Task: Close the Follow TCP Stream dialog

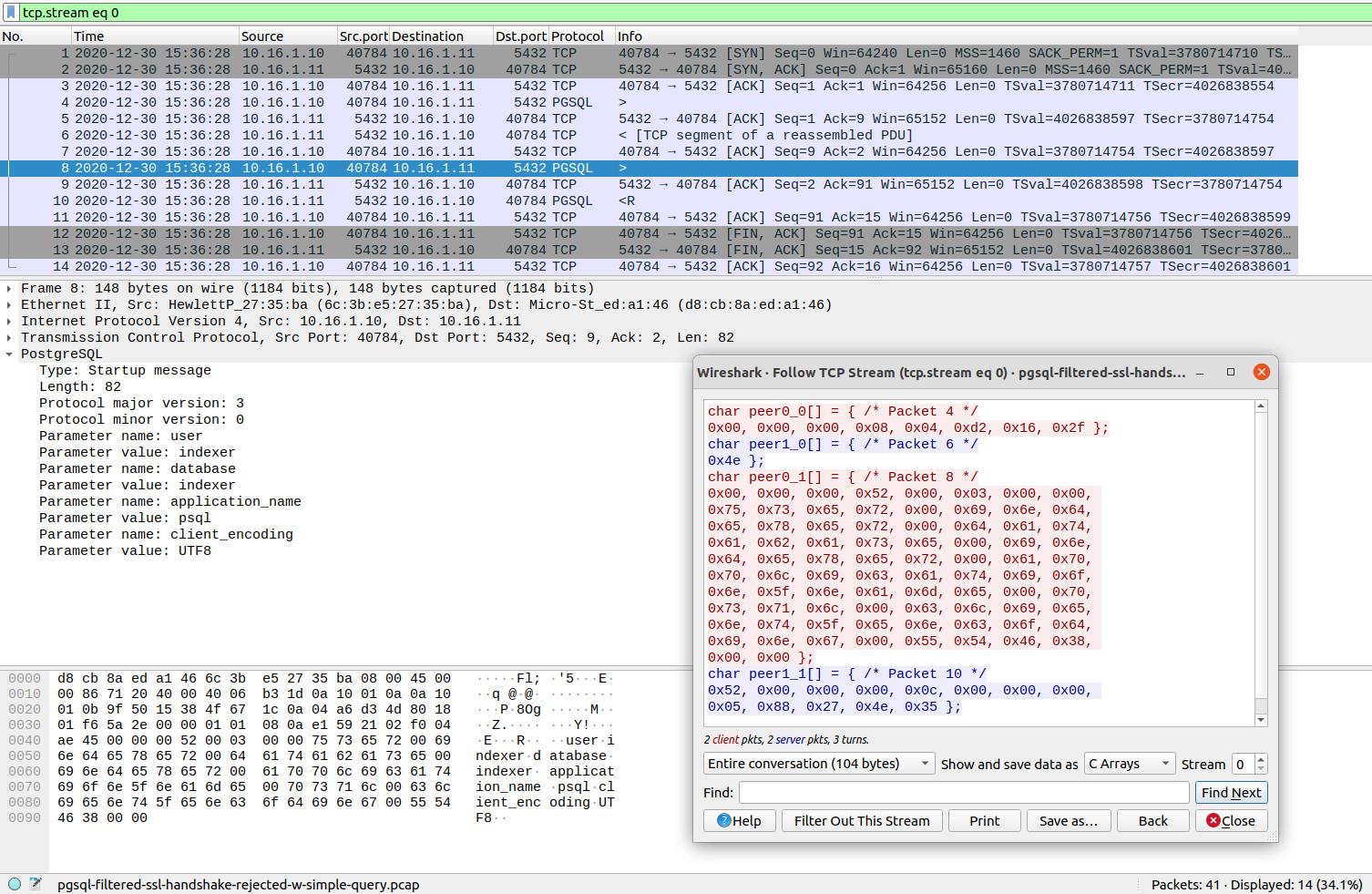Action: pos(1261,372)
